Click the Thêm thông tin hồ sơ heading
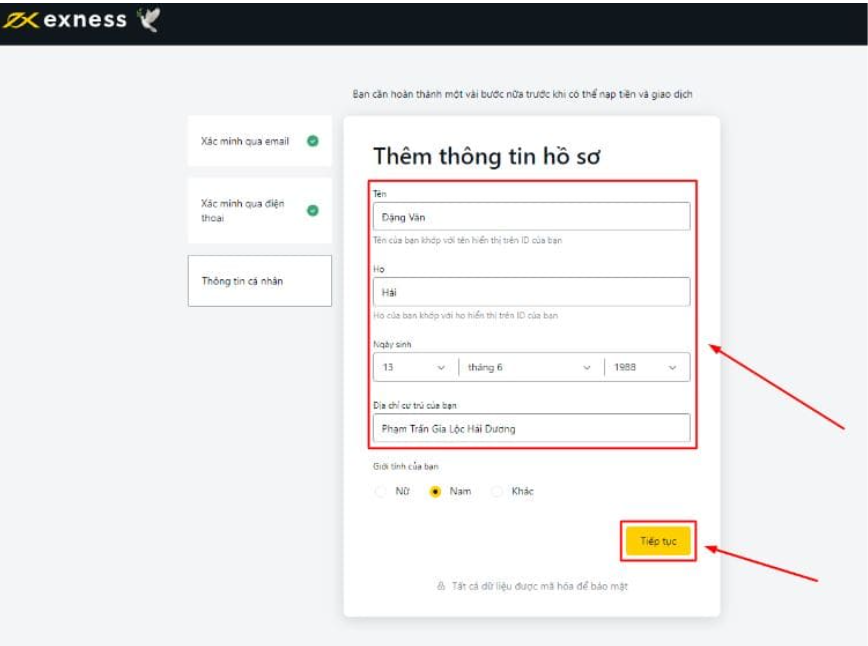This screenshot has height=646, width=868. [486, 156]
